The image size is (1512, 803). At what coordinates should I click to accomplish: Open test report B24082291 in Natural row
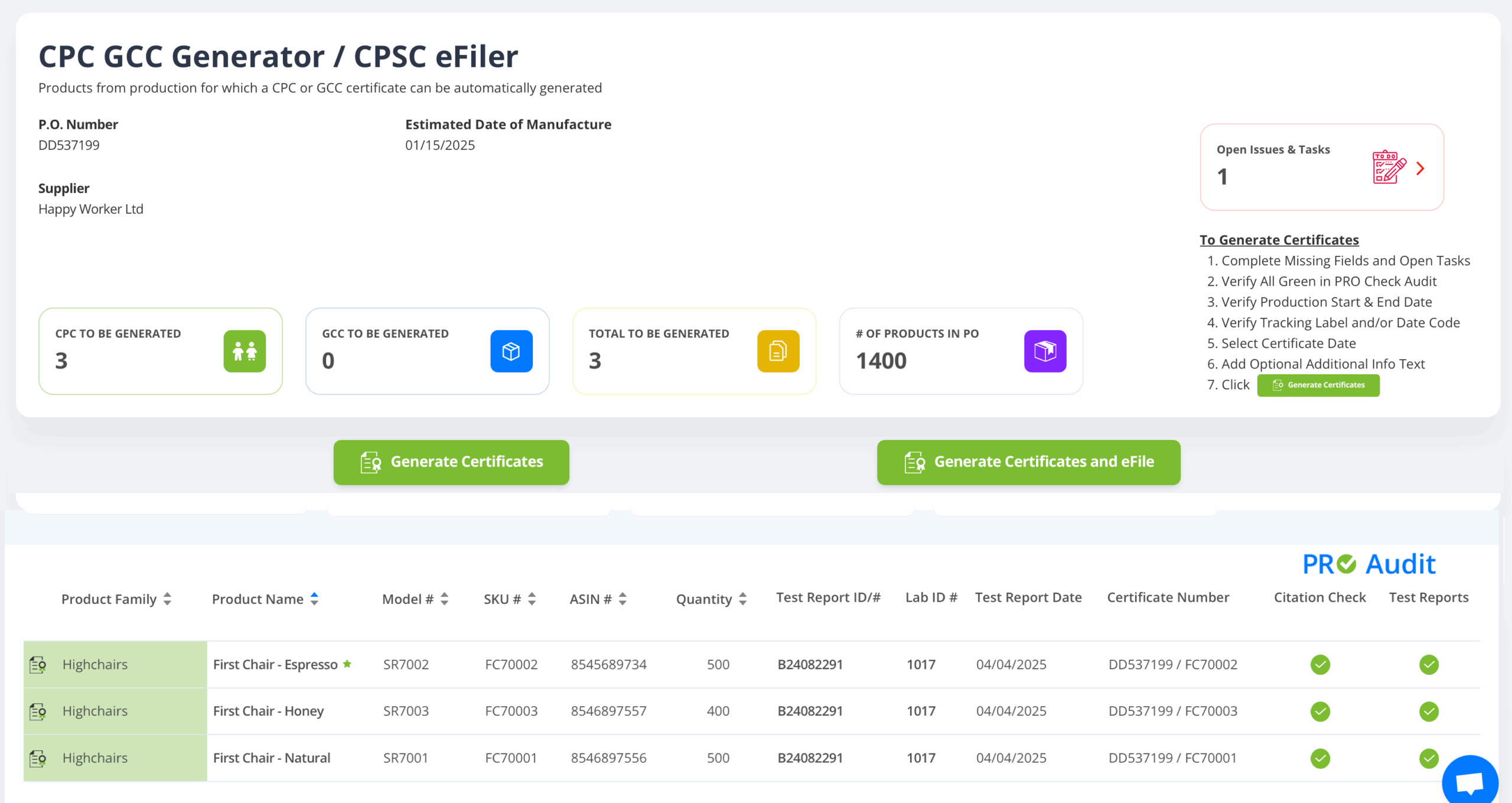810,758
